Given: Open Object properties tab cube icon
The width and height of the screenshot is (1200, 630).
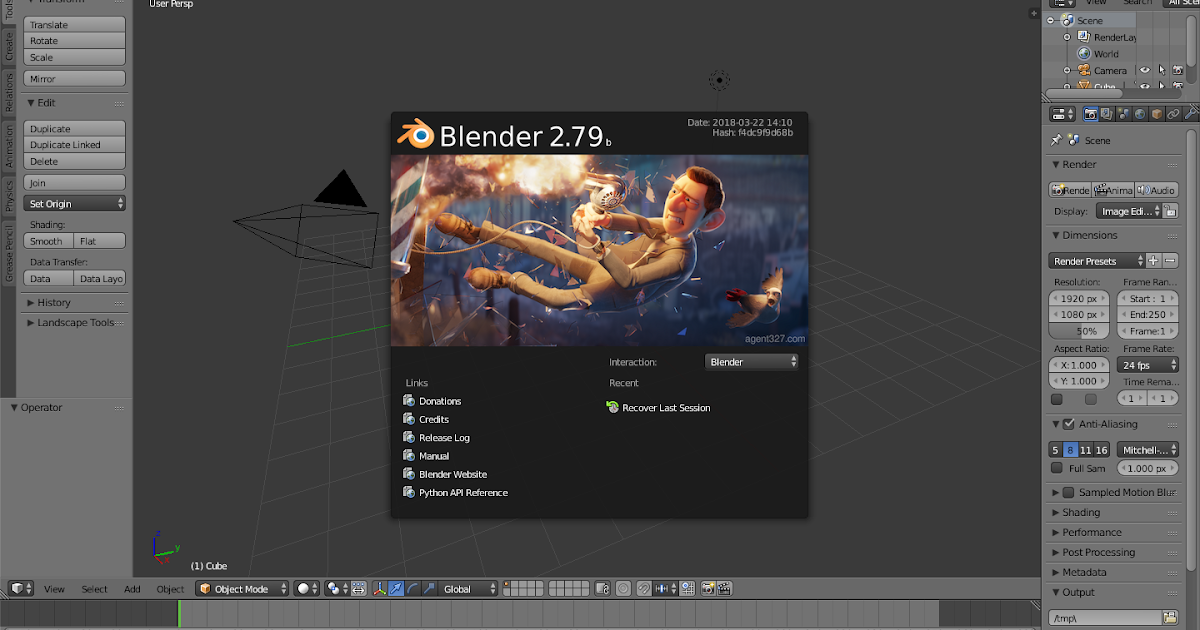Looking at the screenshot, I should [1156, 114].
